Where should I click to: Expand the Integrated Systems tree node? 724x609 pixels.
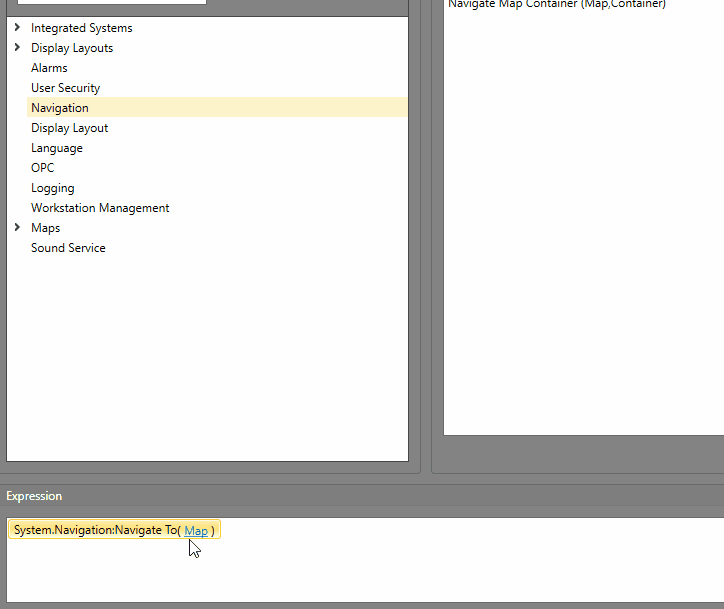[18, 28]
